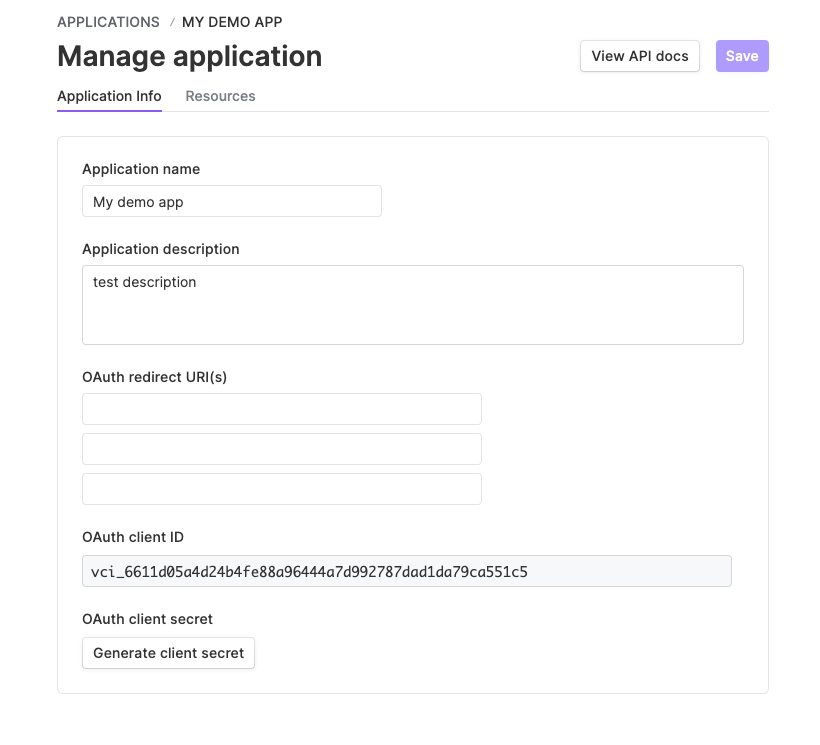Image resolution: width=820 pixels, height=745 pixels.
Task: Select the second OAuth redirect URI field
Action: click(x=282, y=449)
